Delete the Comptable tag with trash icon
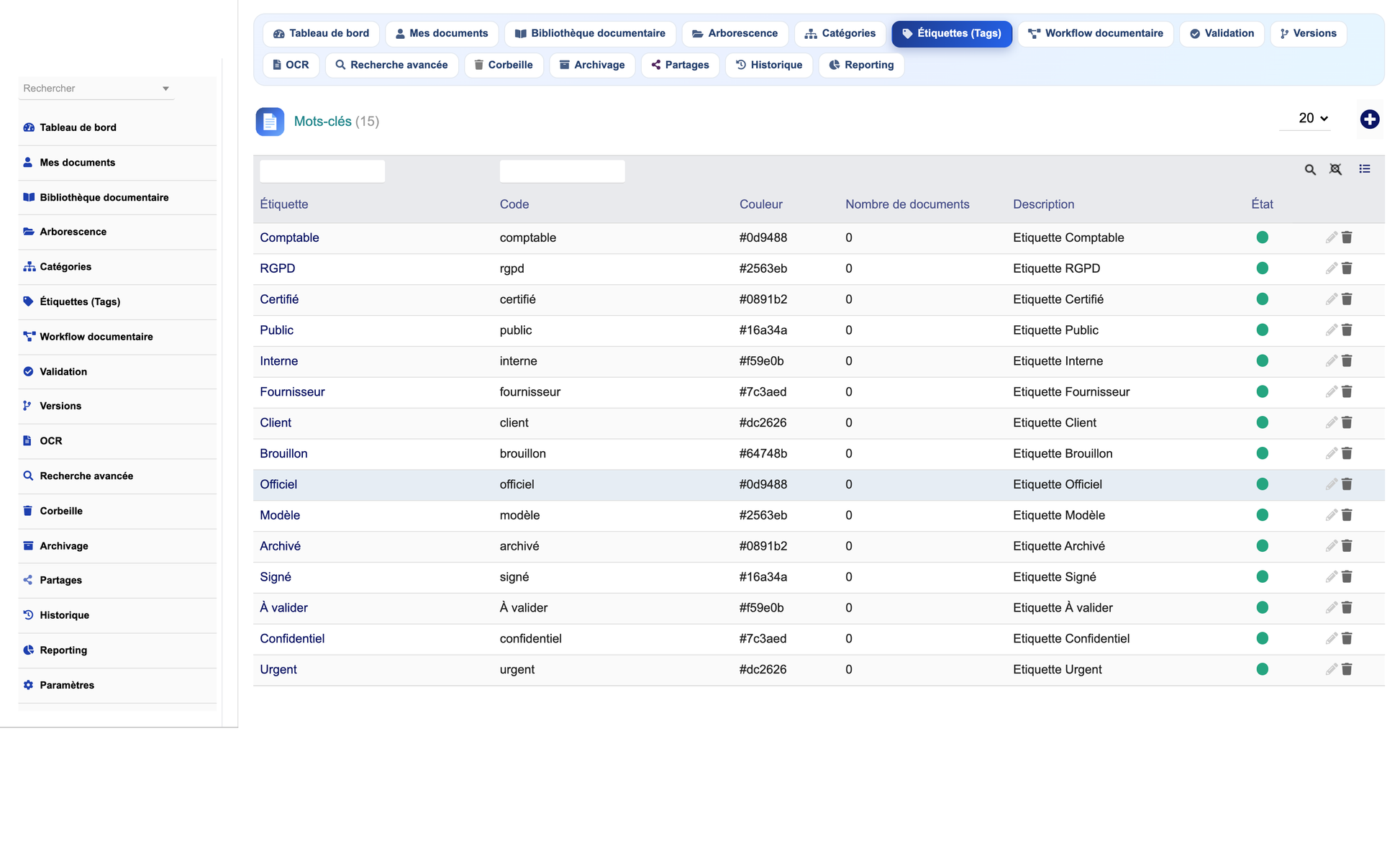This screenshot has width=1400, height=867. (x=1347, y=237)
